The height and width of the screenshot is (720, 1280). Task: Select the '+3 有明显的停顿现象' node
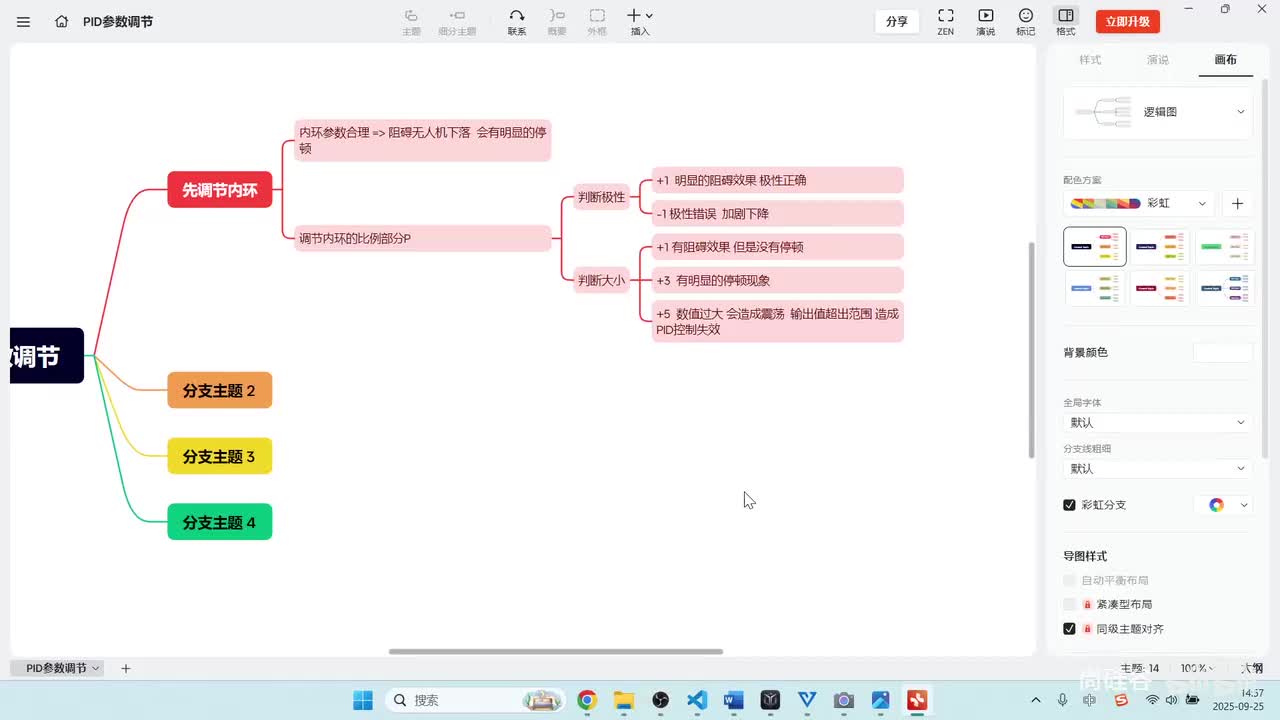[778, 280]
